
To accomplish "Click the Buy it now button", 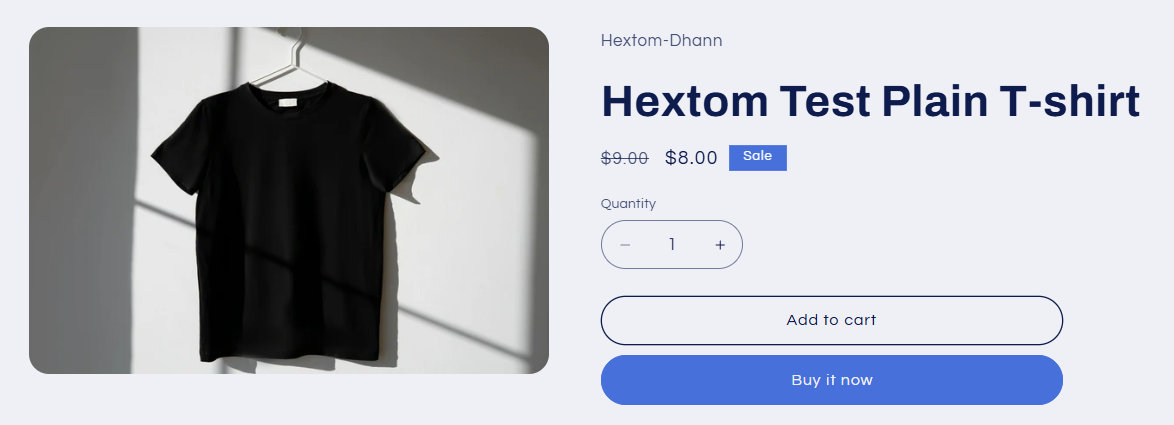I will coord(832,380).
